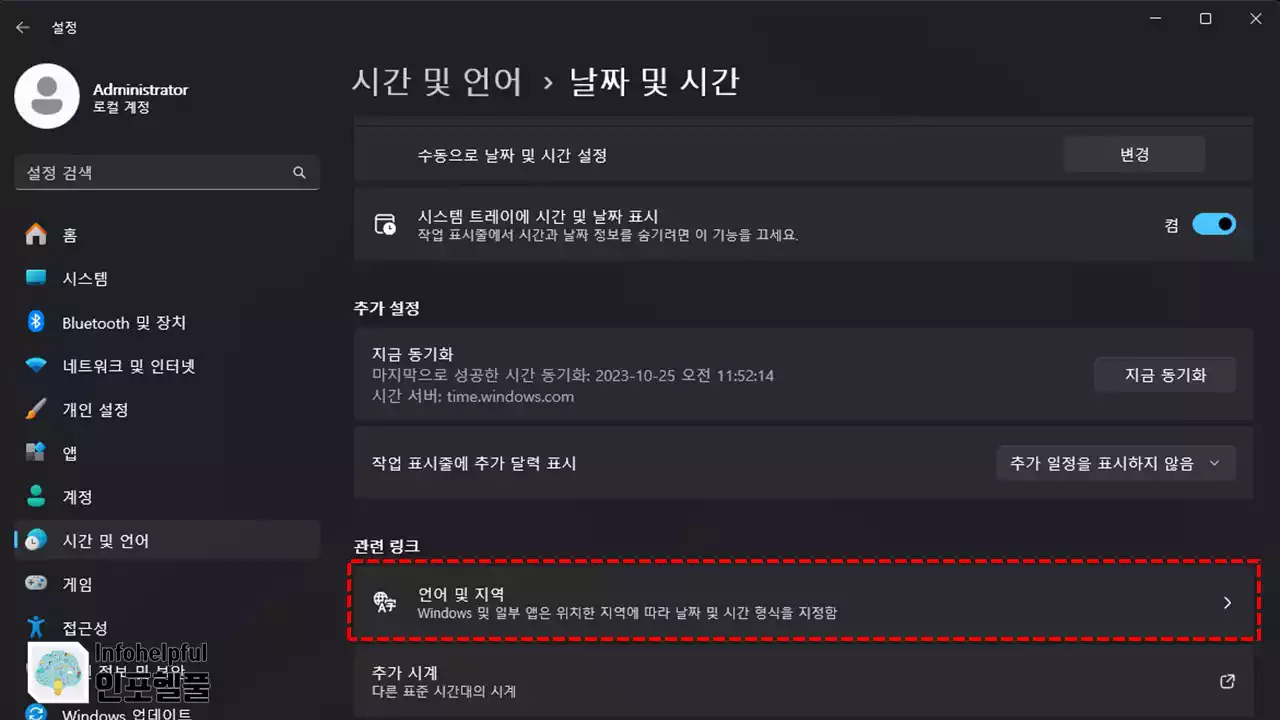The width and height of the screenshot is (1280, 720).
Task: Click the accessibility figure icon
Action: (36, 627)
